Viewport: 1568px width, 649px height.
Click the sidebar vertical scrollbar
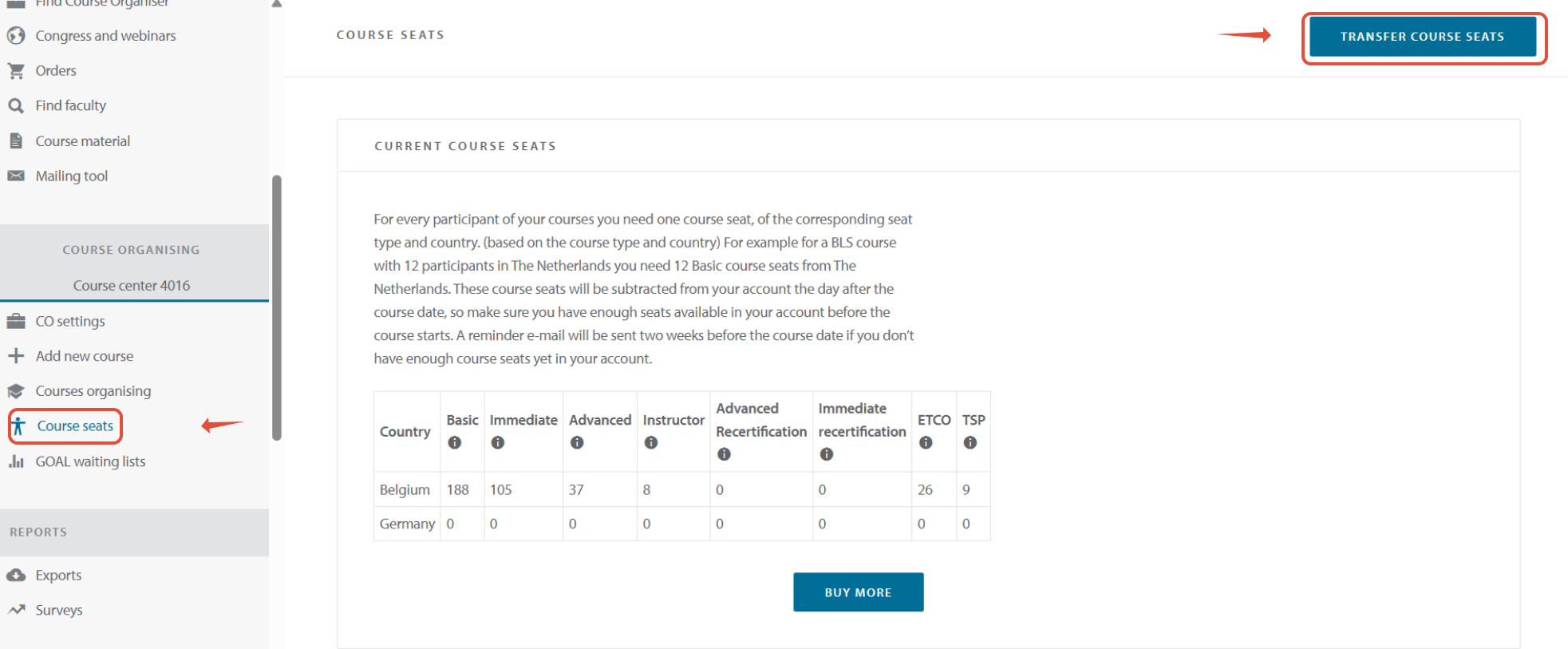point(277,307)
